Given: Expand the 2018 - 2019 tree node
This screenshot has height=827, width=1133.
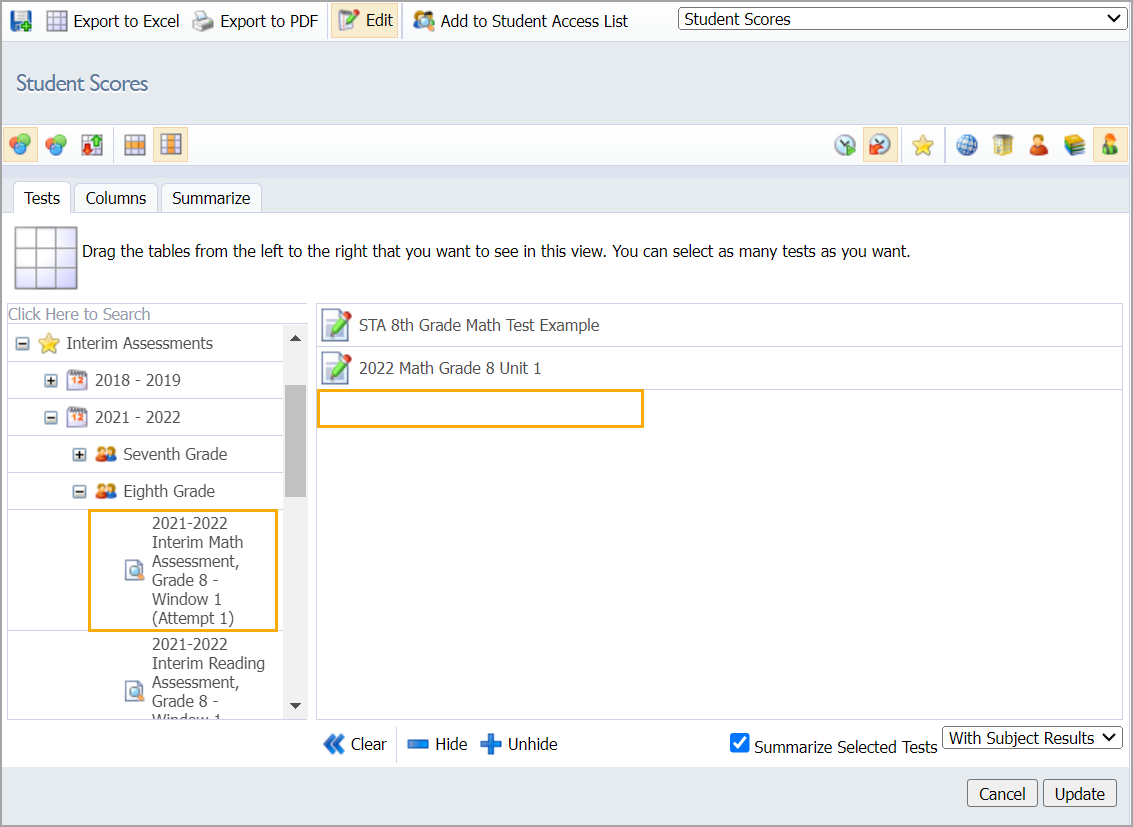Looking at the screenshot, I should click(51, 381).
